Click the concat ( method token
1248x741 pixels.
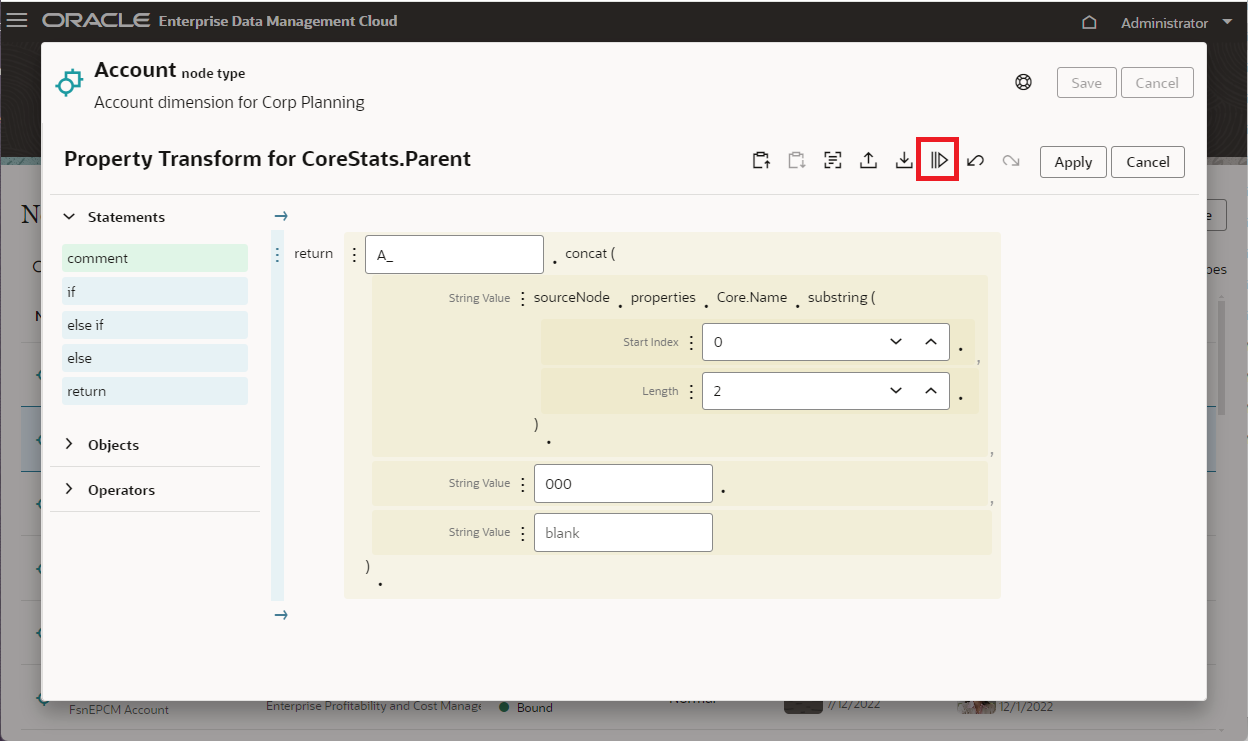[590, 254]
